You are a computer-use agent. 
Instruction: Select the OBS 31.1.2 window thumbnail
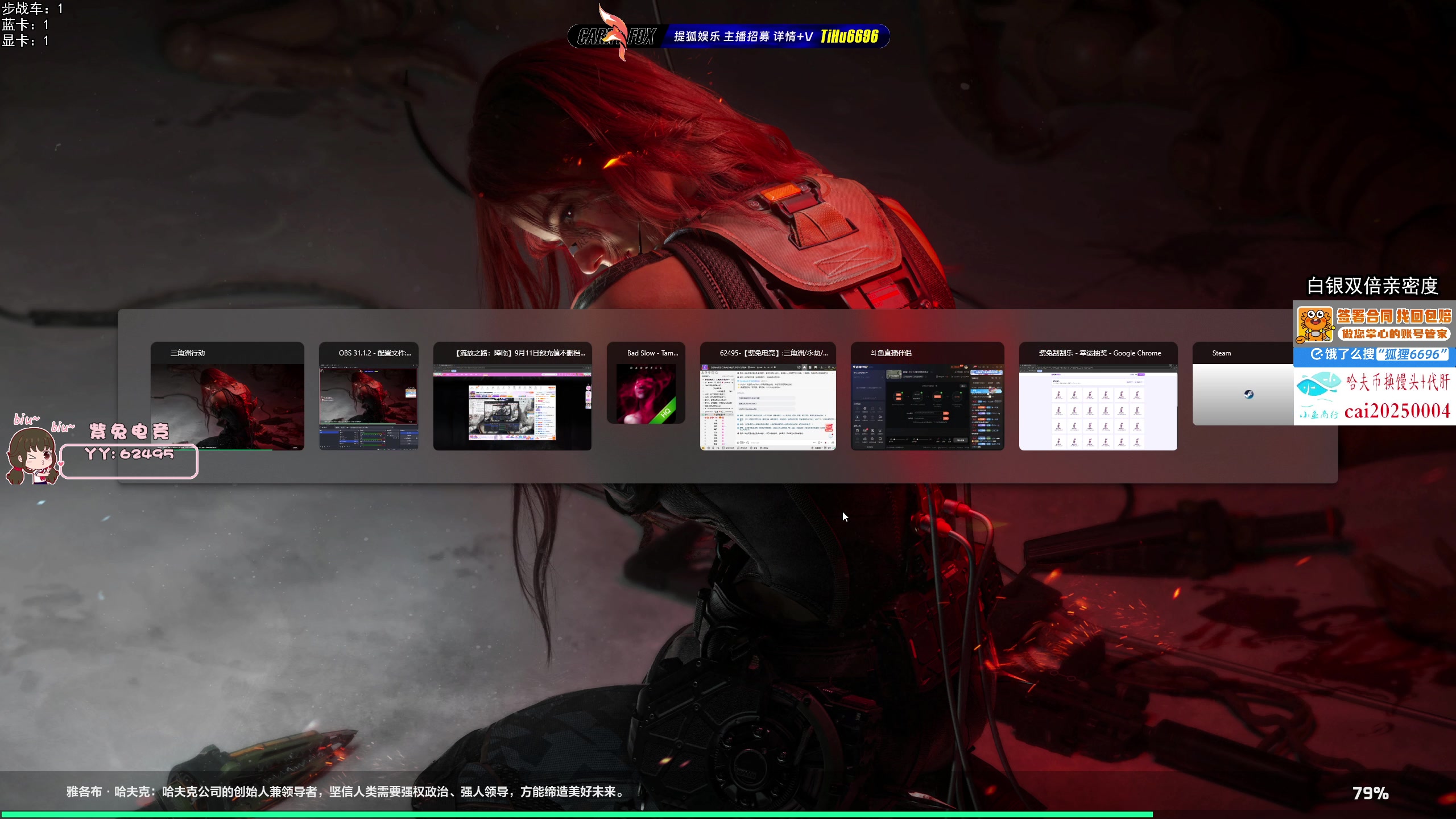click(x=369, y=396)
